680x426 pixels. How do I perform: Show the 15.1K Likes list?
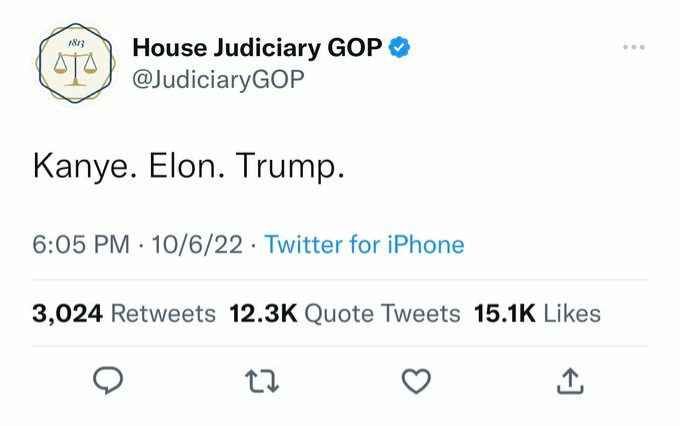pos(537,313)
